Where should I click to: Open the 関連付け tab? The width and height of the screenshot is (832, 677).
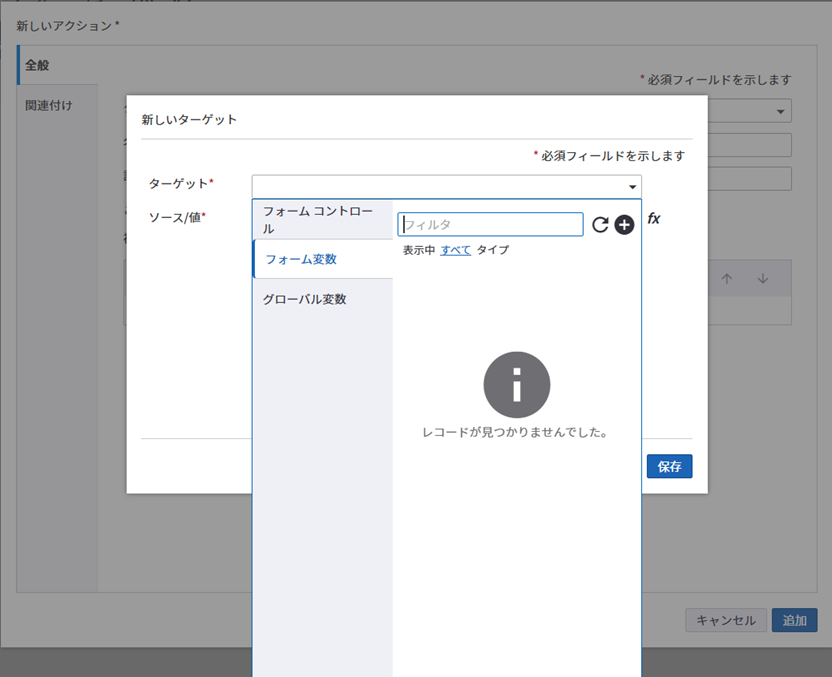coord(48,103)
